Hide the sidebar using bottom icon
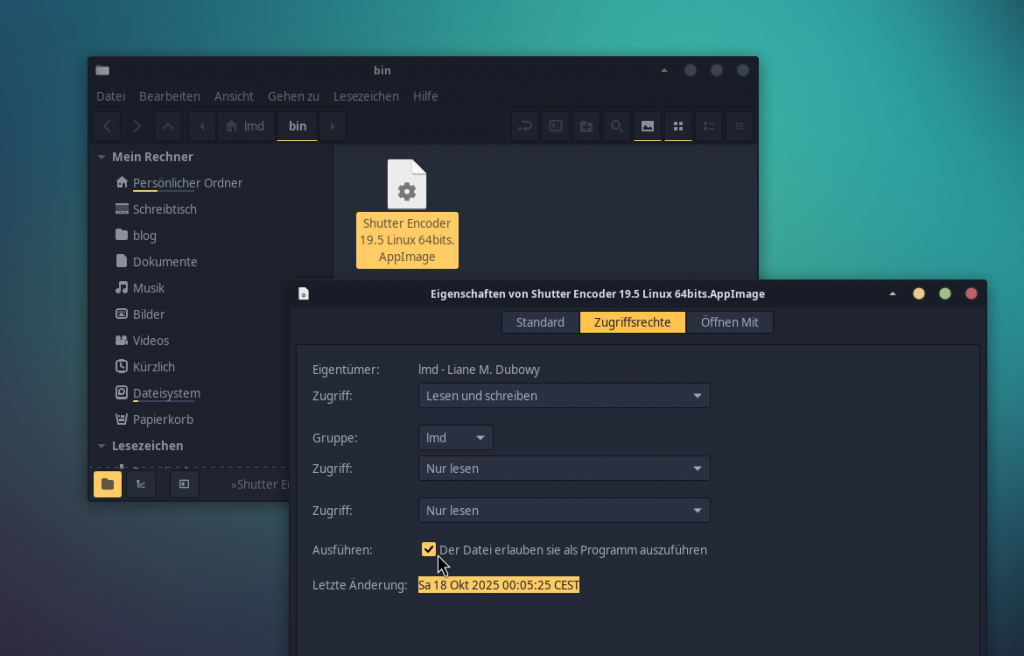 pyautogui.click(x=184, y=484)
